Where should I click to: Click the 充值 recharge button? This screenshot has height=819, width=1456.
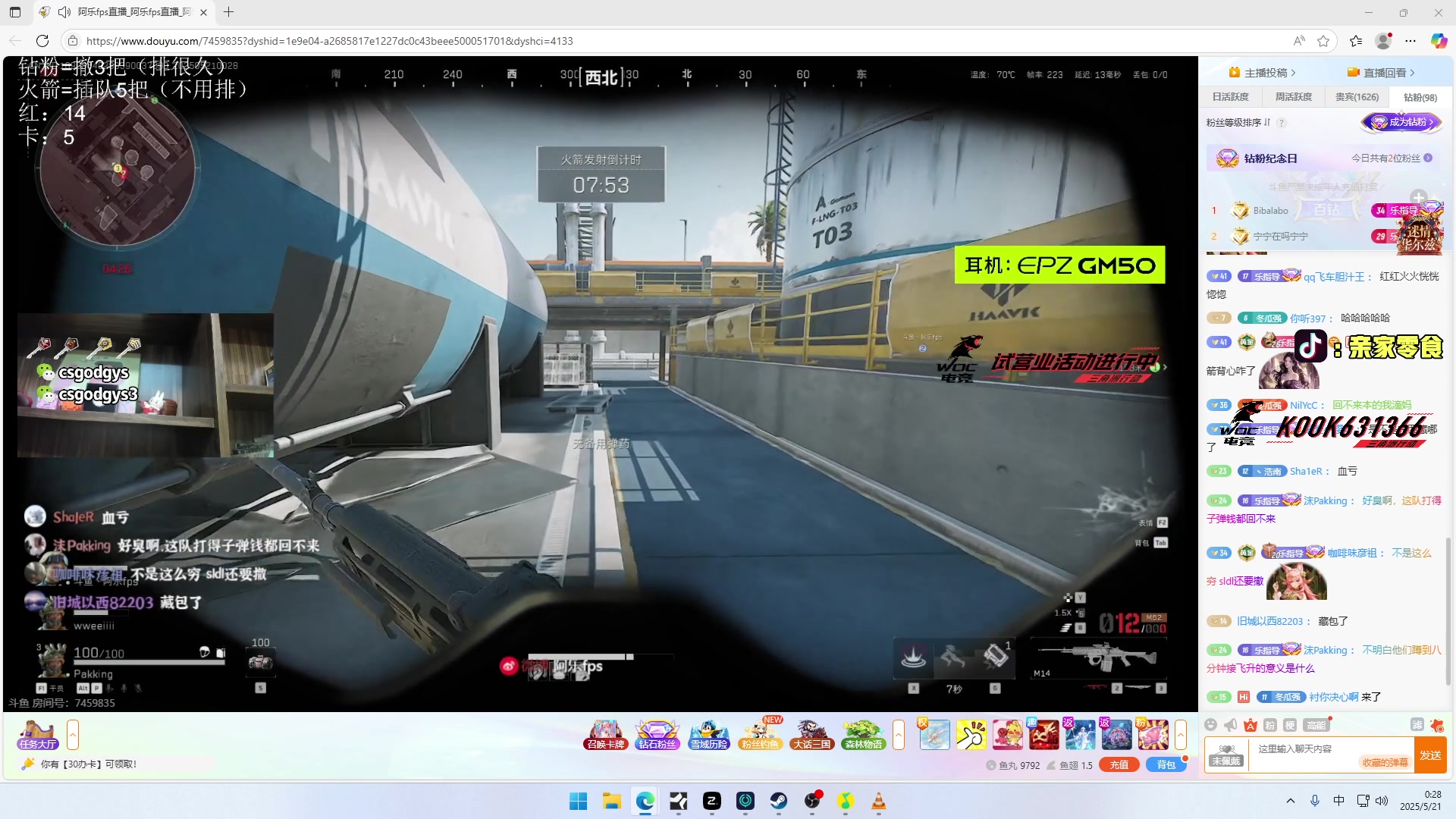coord(1119,765)
